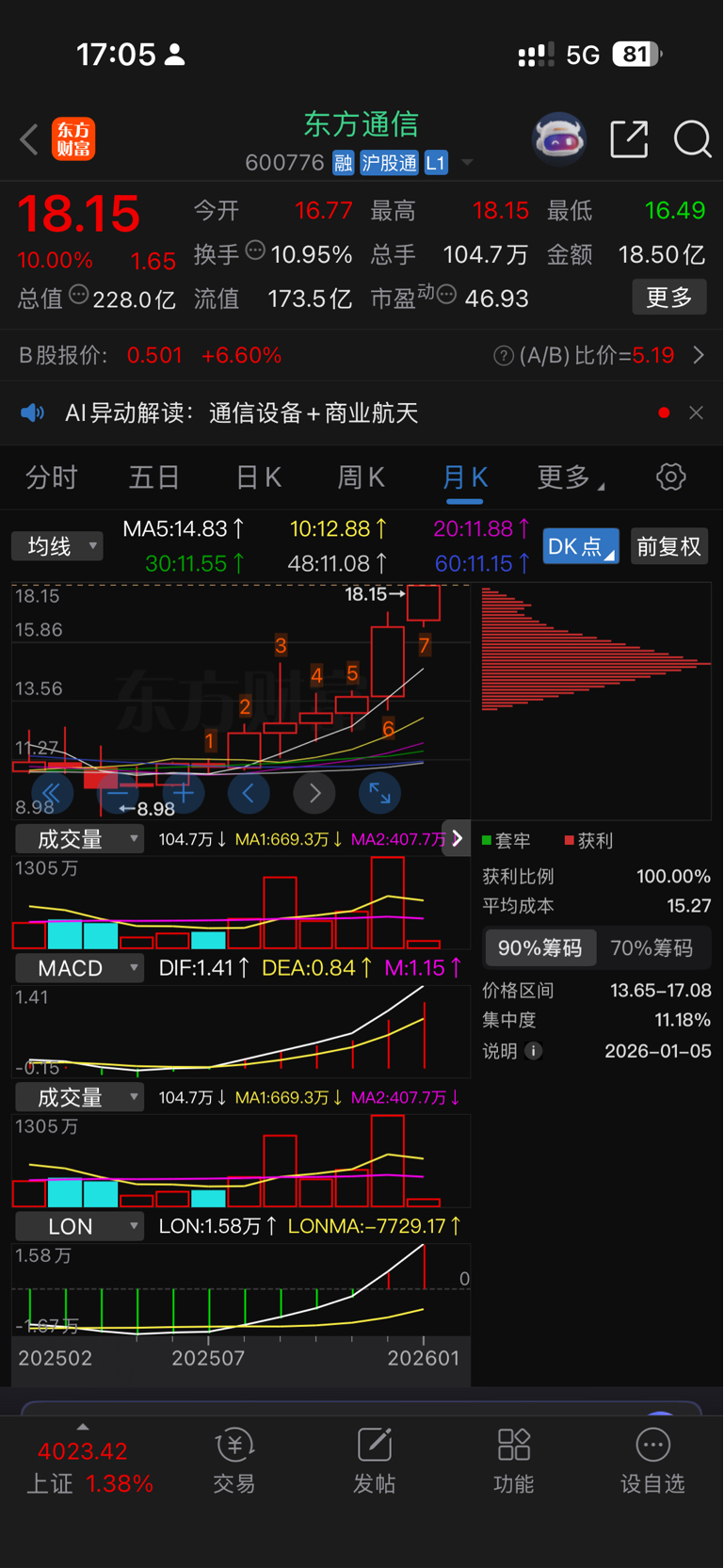Tap the AI异动解读 speaker icon
Image resolution: width=724 pixels, height=1568 pixels.
point(33,412)
